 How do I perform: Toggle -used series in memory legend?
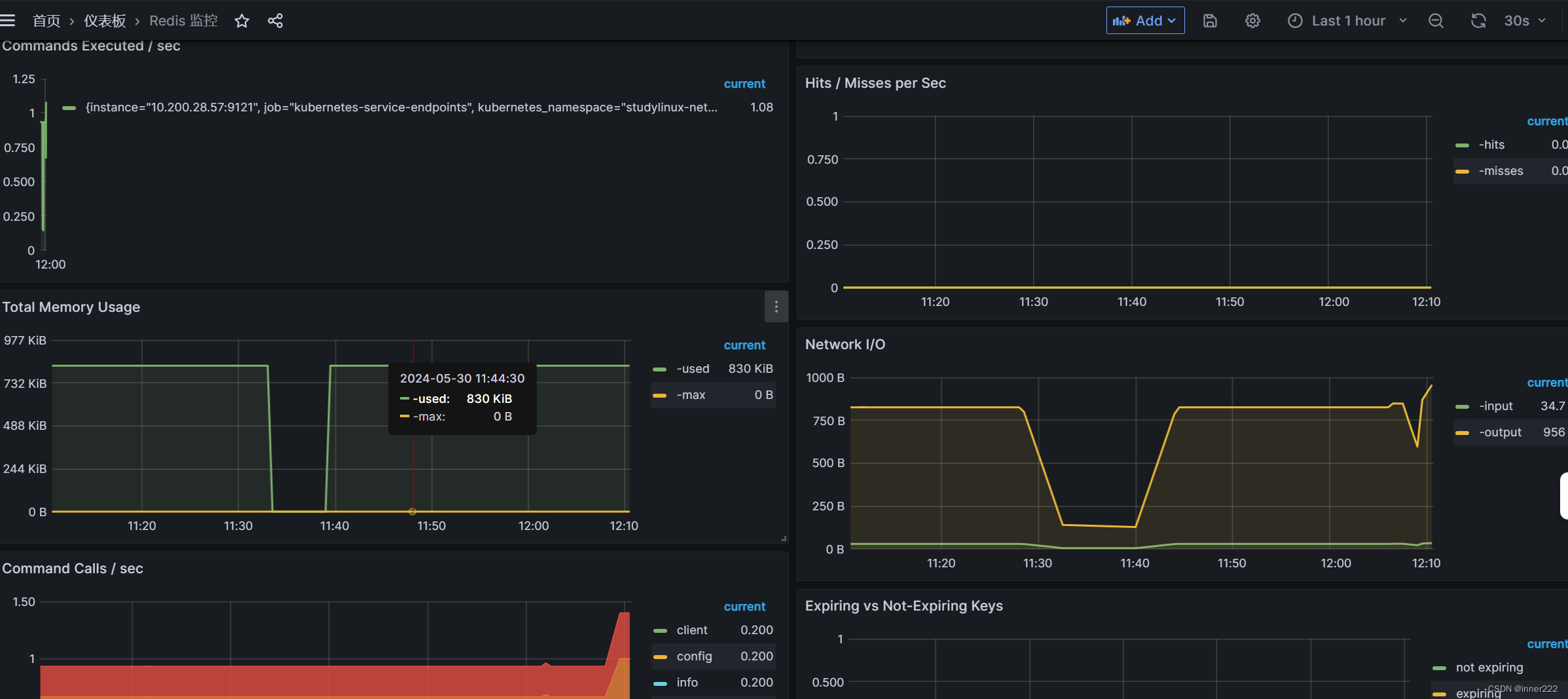(x=693, y=369)
